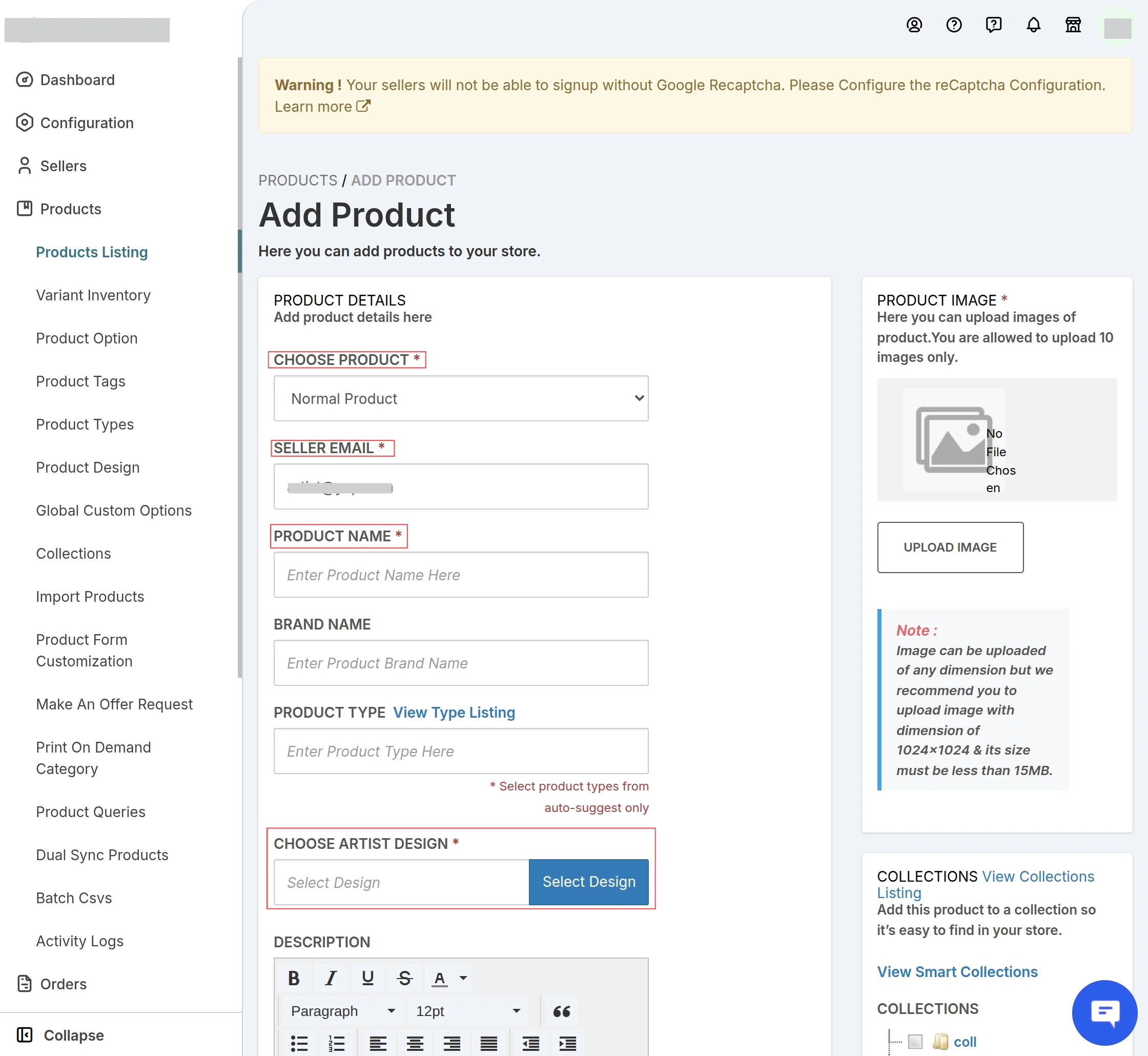
Task: Click the Configuration hexagon icon
Action: pos(25,123)
